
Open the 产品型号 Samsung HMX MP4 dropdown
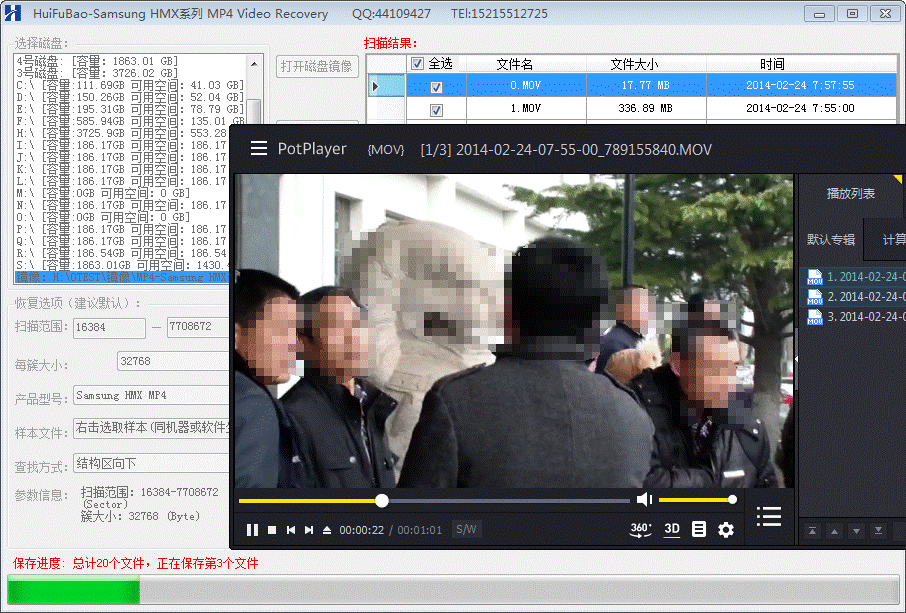[151, 396]
